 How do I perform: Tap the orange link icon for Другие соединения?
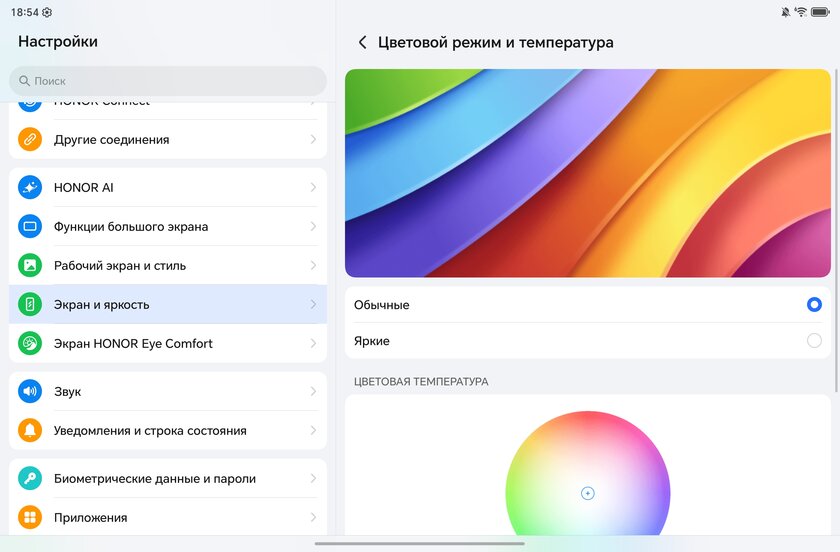30,139
